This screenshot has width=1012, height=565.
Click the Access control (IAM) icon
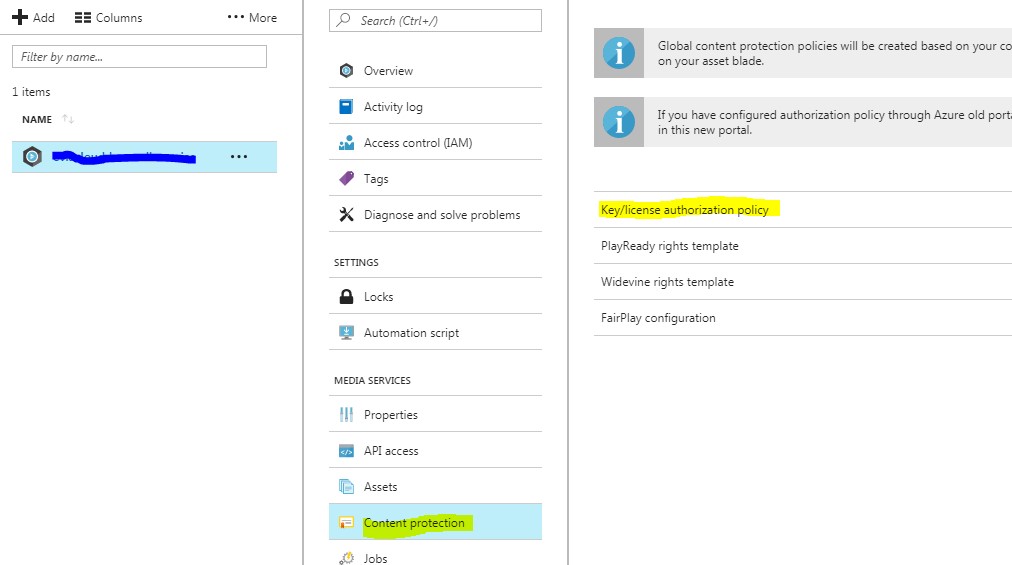[x=347, y=143]
